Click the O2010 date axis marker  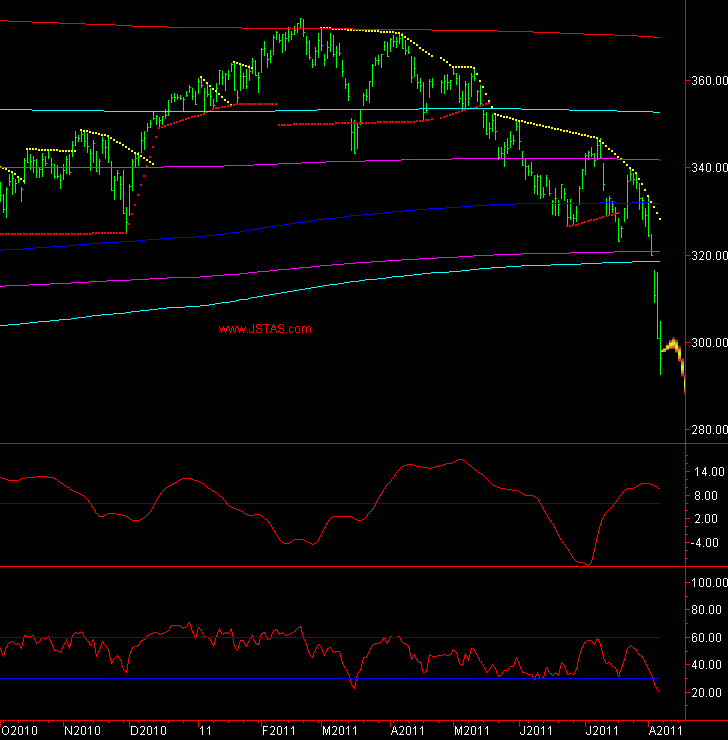(x=20, y=731)
